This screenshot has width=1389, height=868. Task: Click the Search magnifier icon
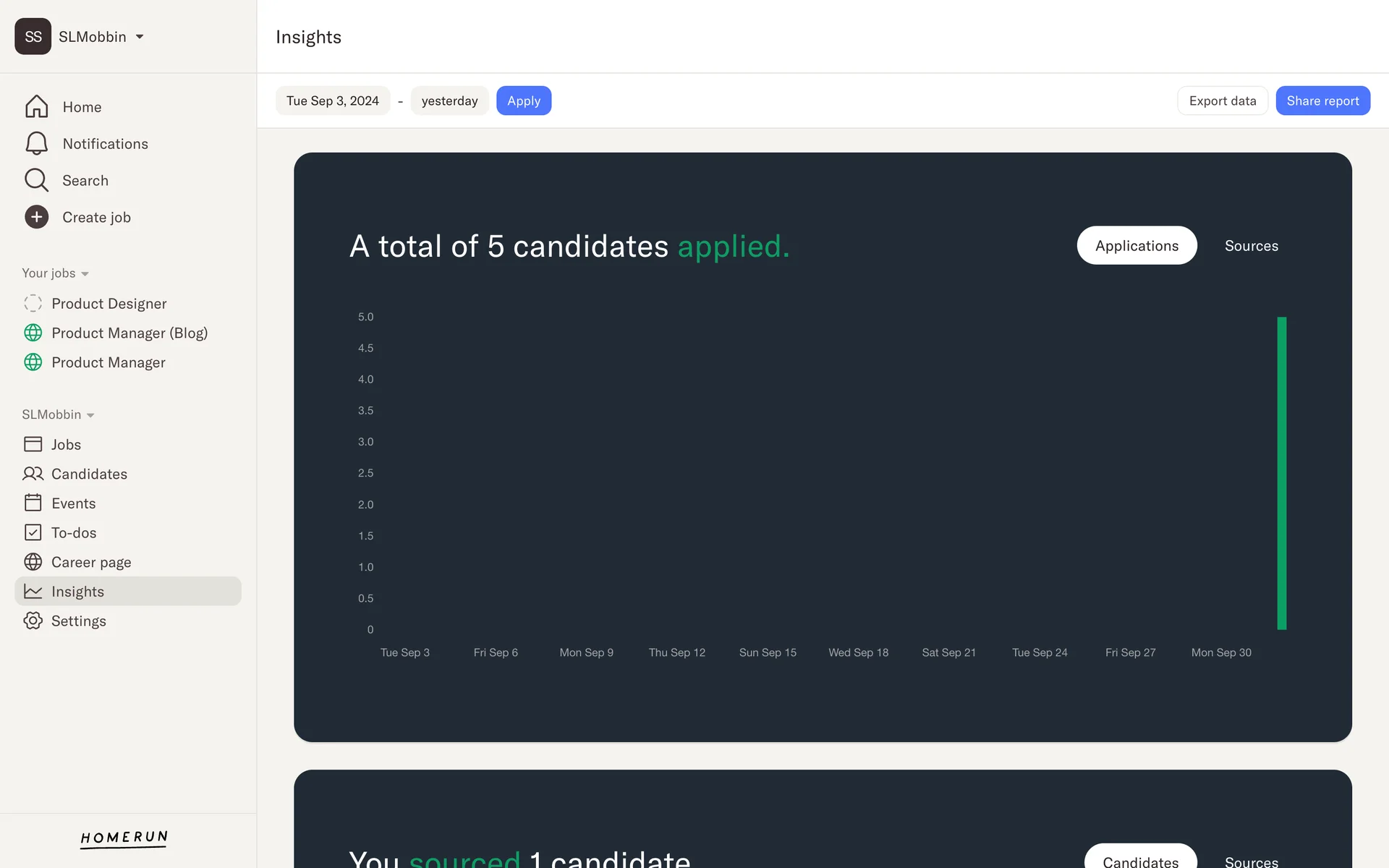[36, 180]
